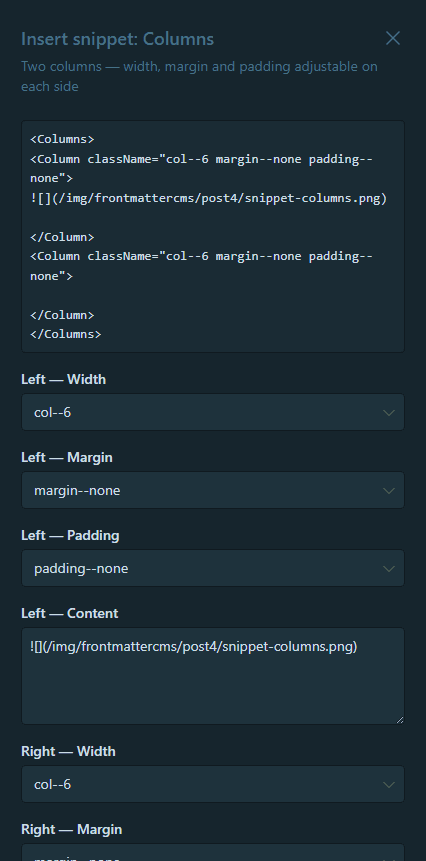Screen dimensions: 426x861
Task: Open the partially visible Right Margin dropdown
Action: tap(213, 853)
